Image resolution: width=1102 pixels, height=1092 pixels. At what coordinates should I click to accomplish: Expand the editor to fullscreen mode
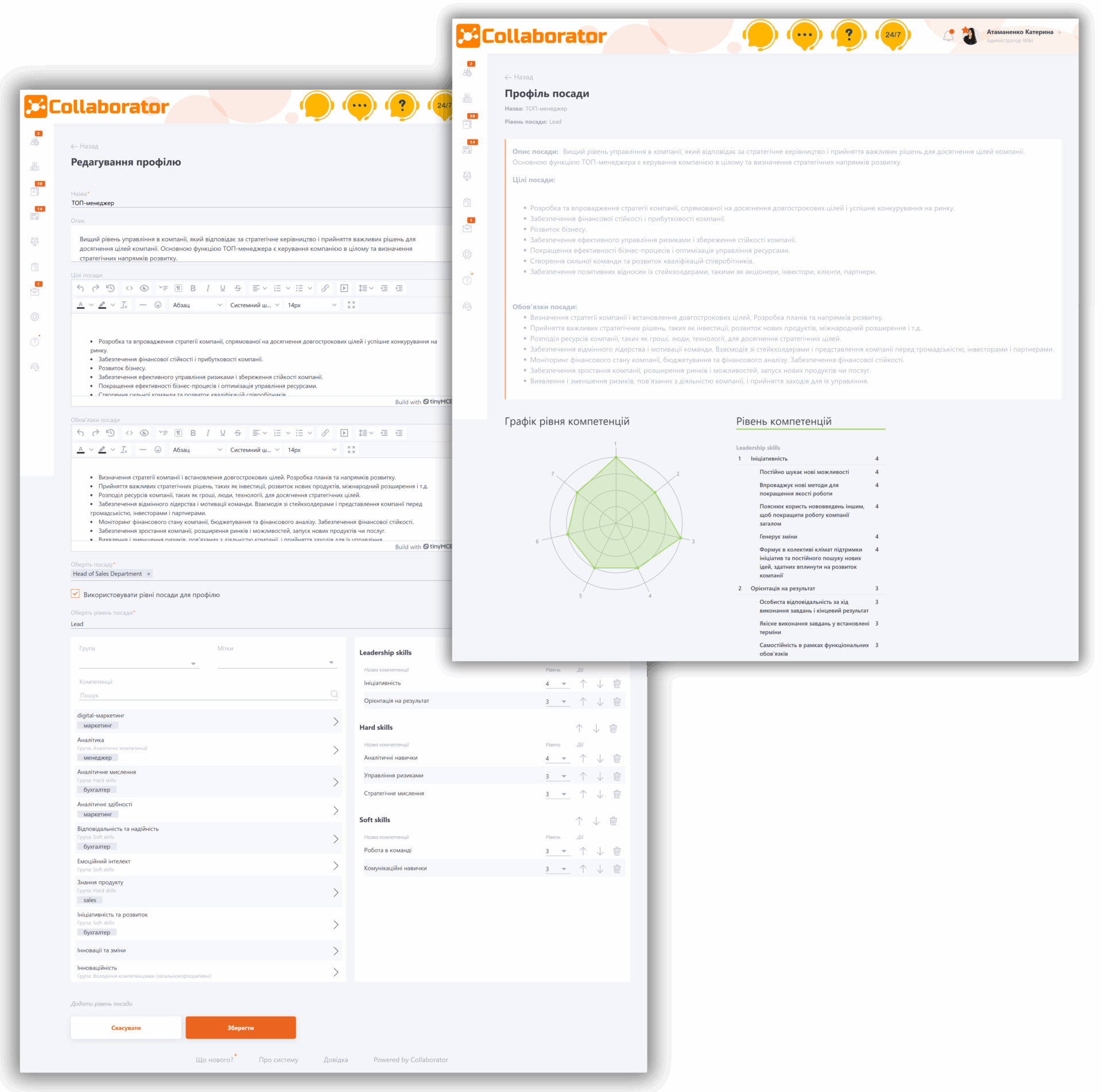352,304
